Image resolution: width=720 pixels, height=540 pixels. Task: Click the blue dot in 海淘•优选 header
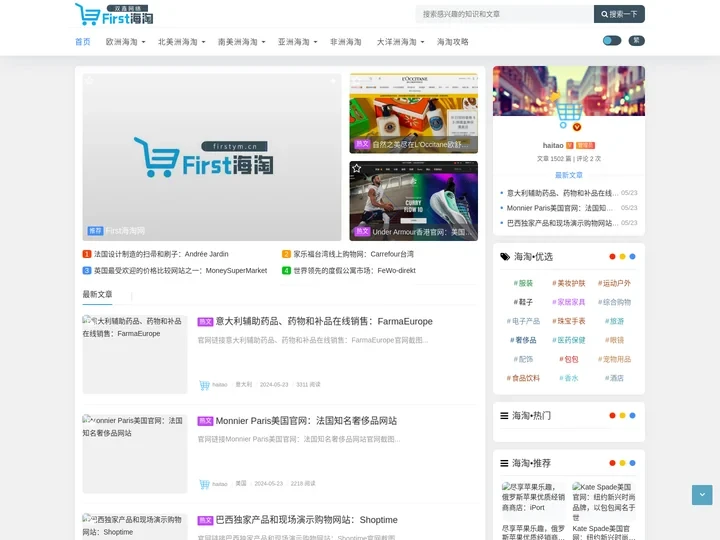632,257
